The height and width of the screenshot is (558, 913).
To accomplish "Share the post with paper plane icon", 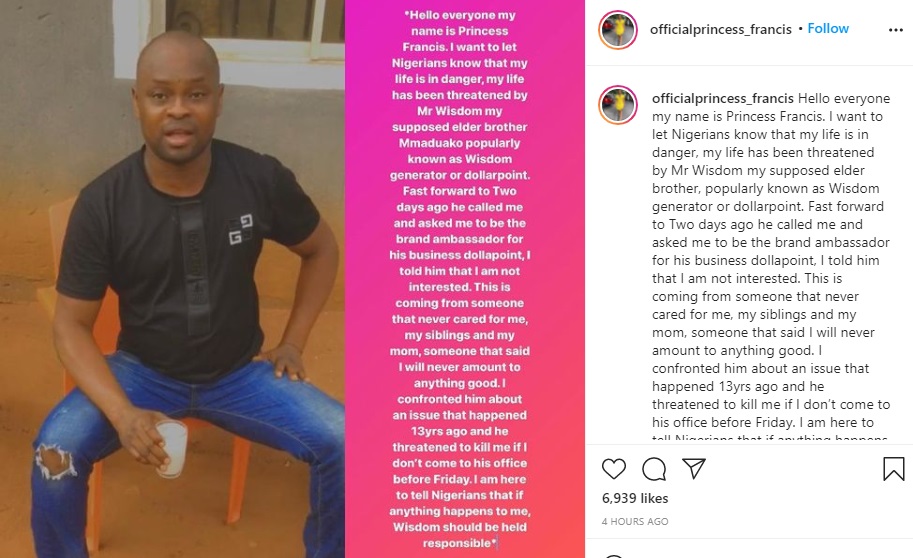I will [x=694, y=468].
